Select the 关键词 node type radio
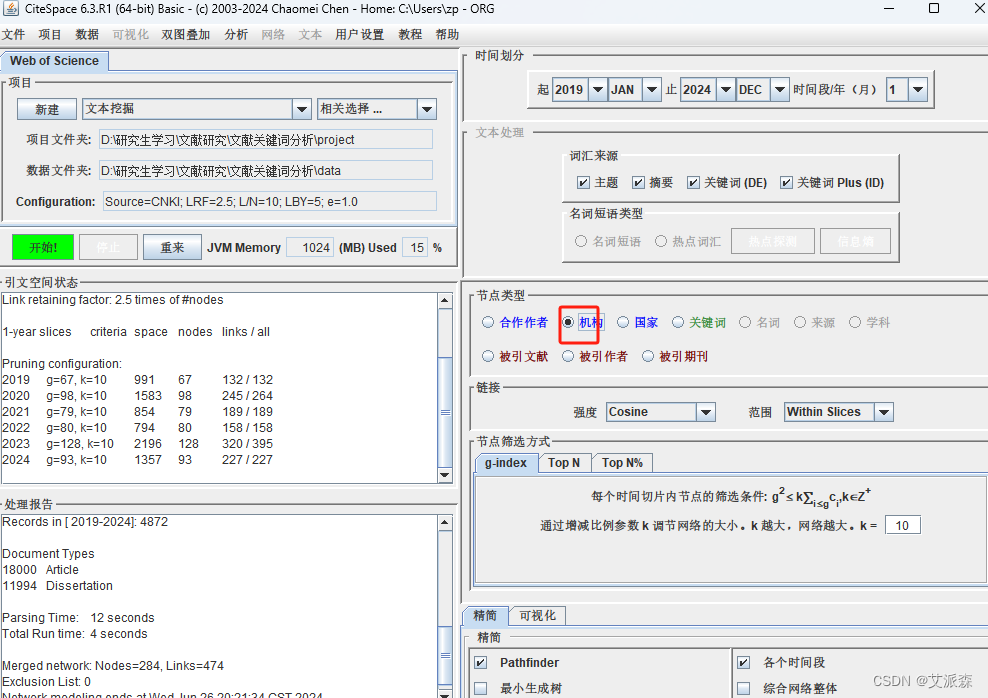 [677, 323]
